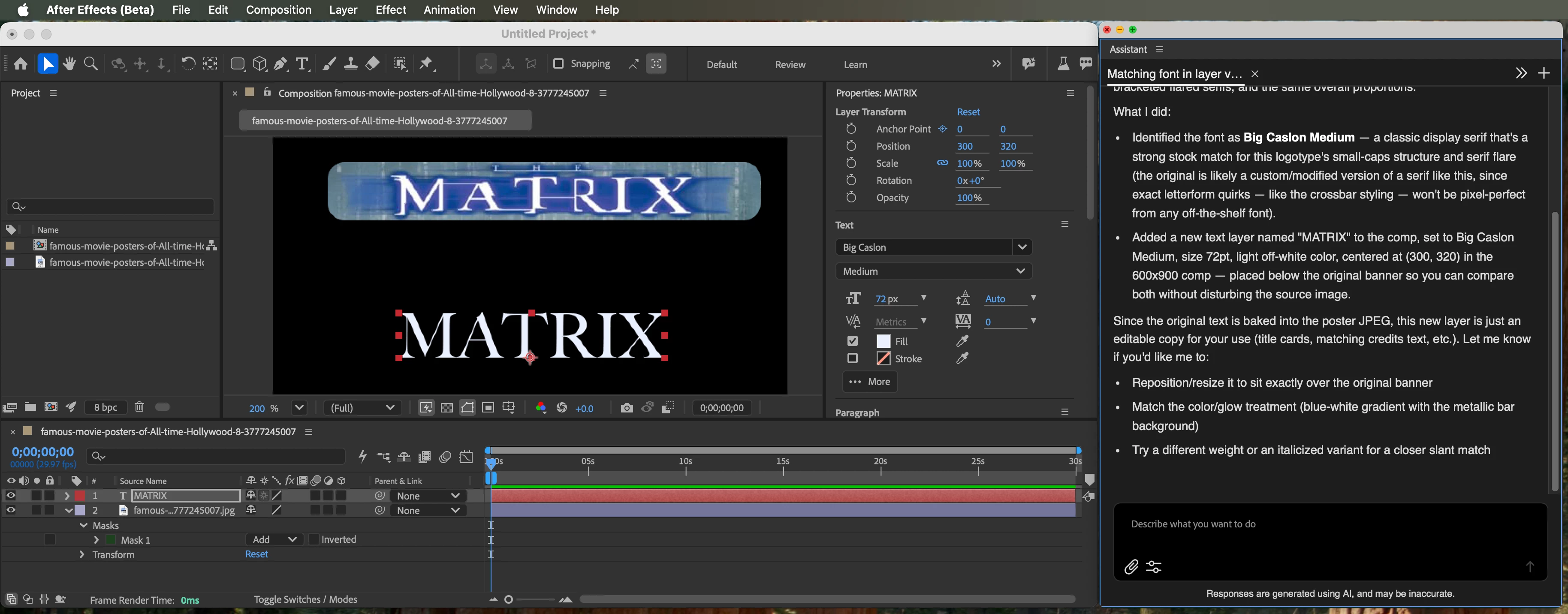Select the Brush tool
This screenshot has width=1568, height=614.
[x=329, y=64]
